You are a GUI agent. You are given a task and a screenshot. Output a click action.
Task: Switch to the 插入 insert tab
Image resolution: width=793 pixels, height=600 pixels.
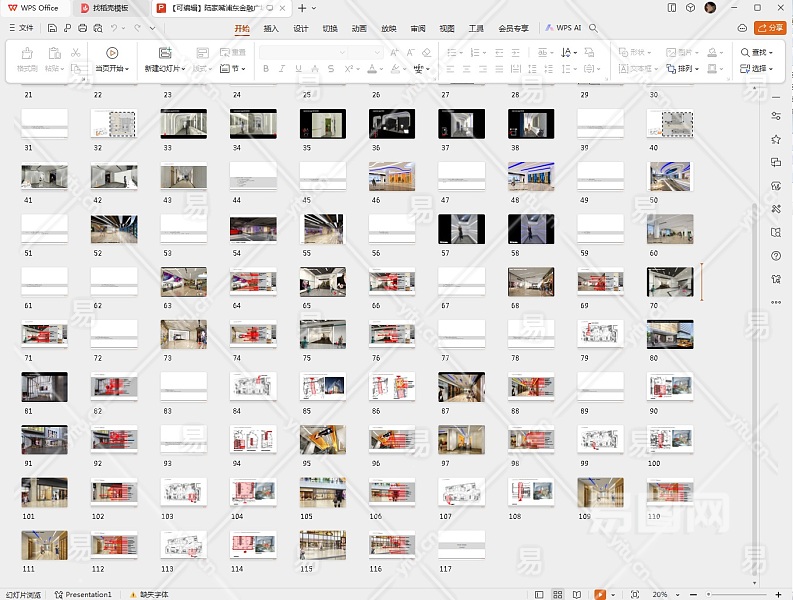(271, 29)
